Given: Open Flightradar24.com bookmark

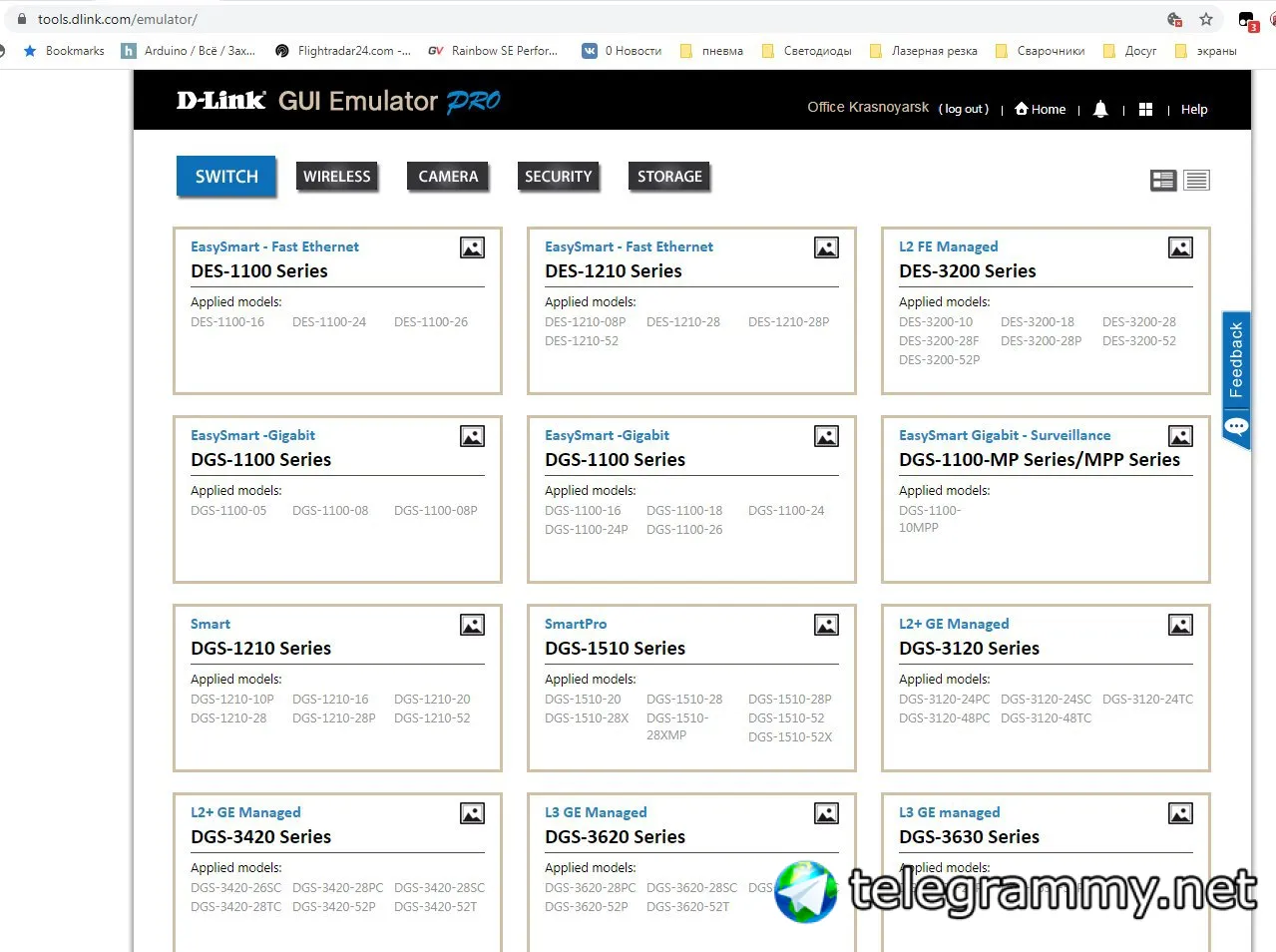Looking at the screenshot, I should click(343, 51).
